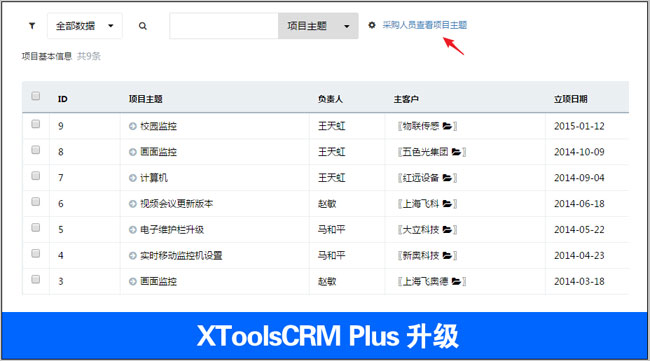650x361 pixels.
Task: Open folder icon next to 物联传感
Action: click(x=447, y=126)
